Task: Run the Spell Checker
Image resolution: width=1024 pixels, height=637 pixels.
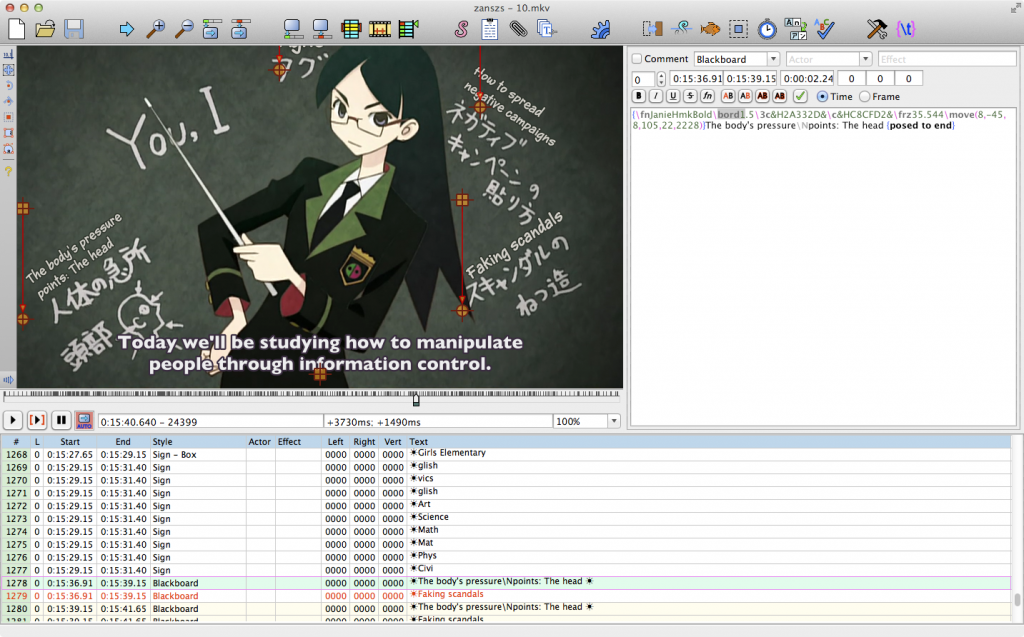Action: click(x=825, y=29)
